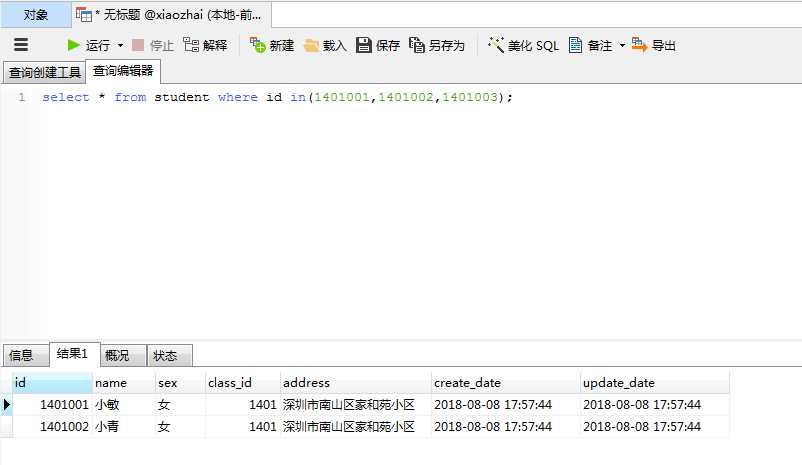The image size is (802, 465).
Task: Click update_date cell in 1401002 row
Action: [x=655, y=427]
